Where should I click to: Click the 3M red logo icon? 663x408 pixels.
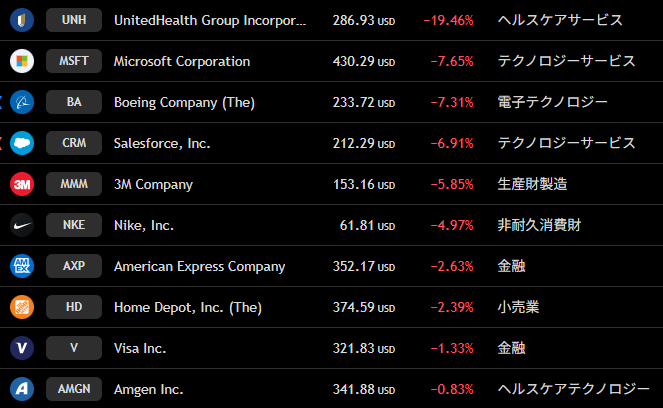tap(22, 184)
